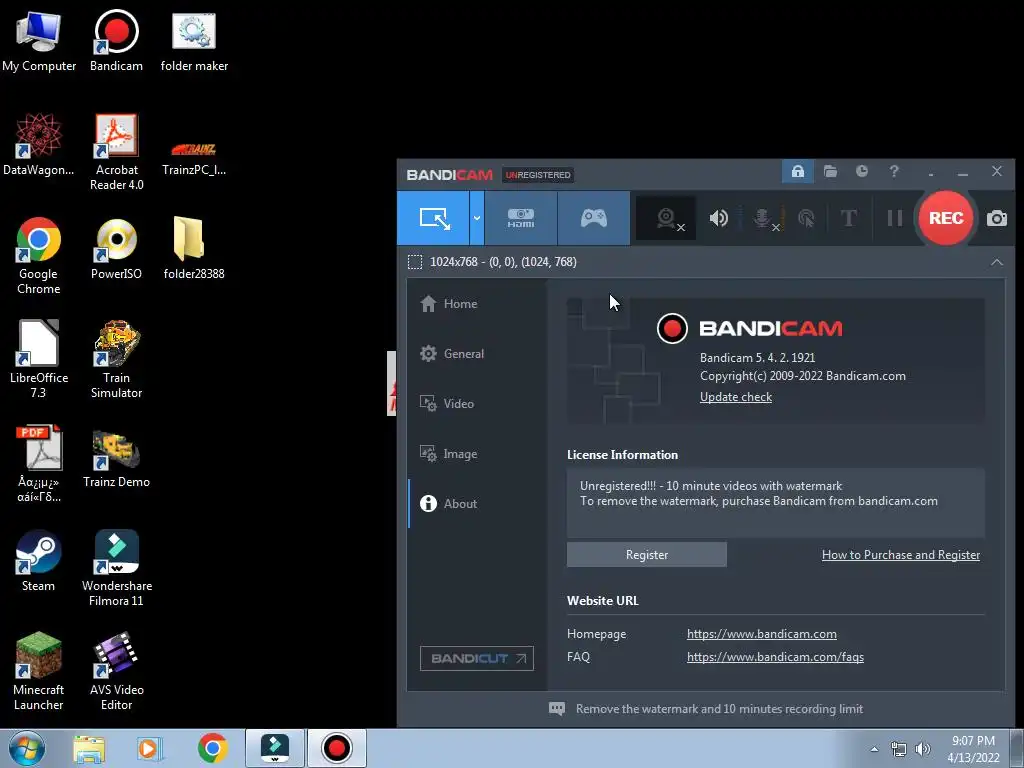The width and height of the screenshot is (1024, 768).
Task: Switch to Filmora taskbar button
Action: click(x=275, y=748)
